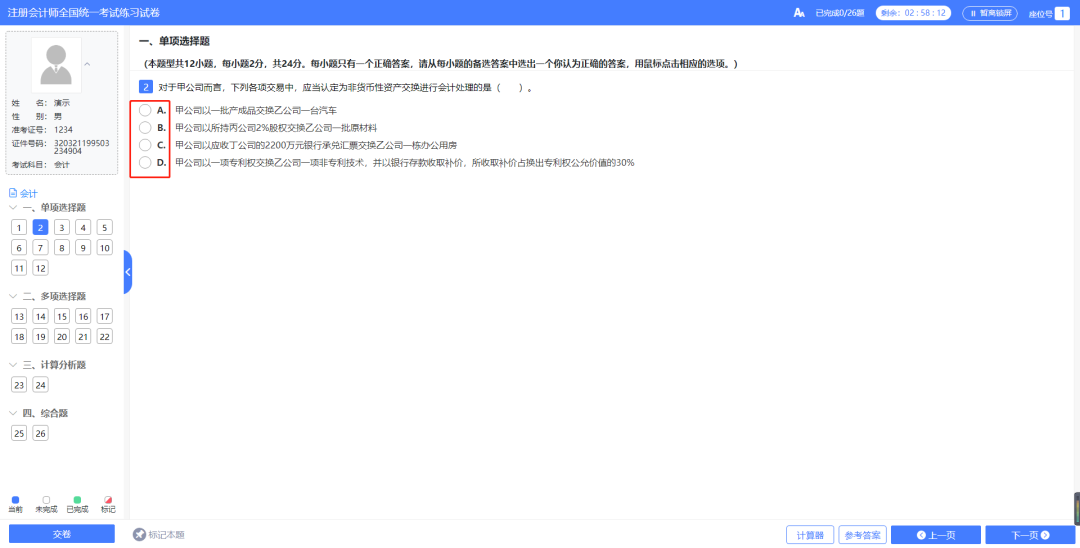Go to question 20
The width and height of the screenshot is (1080, 548).
[62, 337]
